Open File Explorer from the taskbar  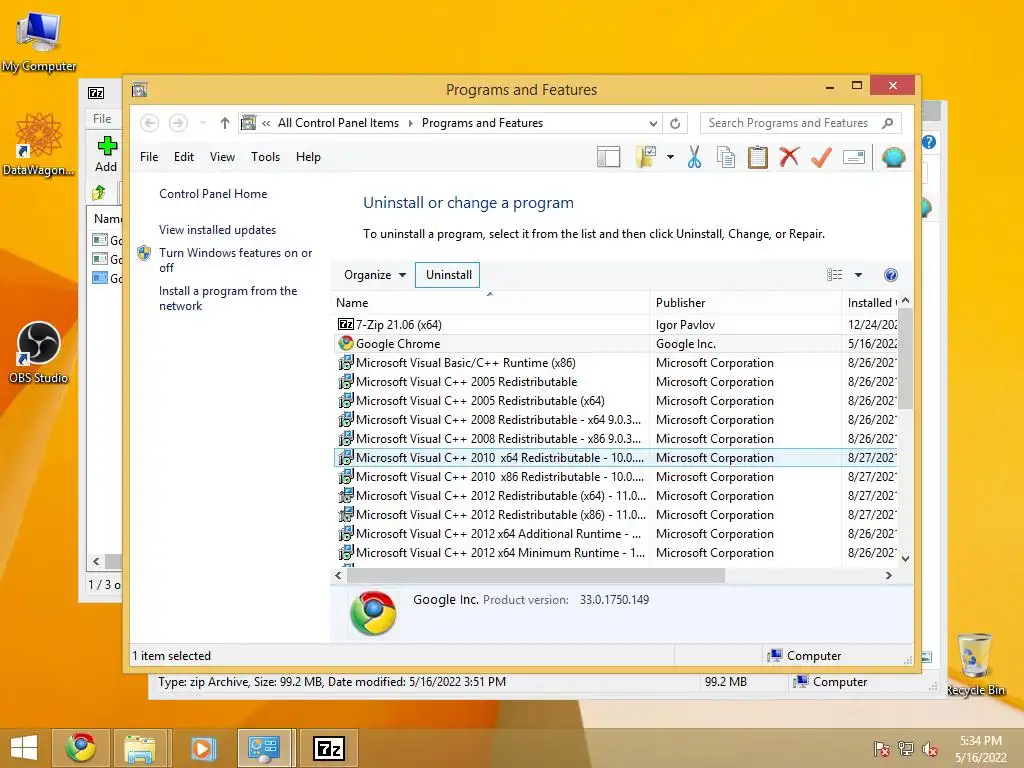click(x=140, y=748)
